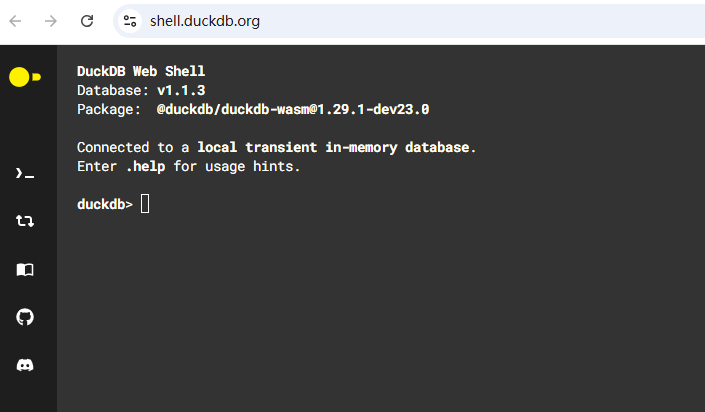View site information icon beside URL
The width and height of the screenshot is (705, 412).
130,21
